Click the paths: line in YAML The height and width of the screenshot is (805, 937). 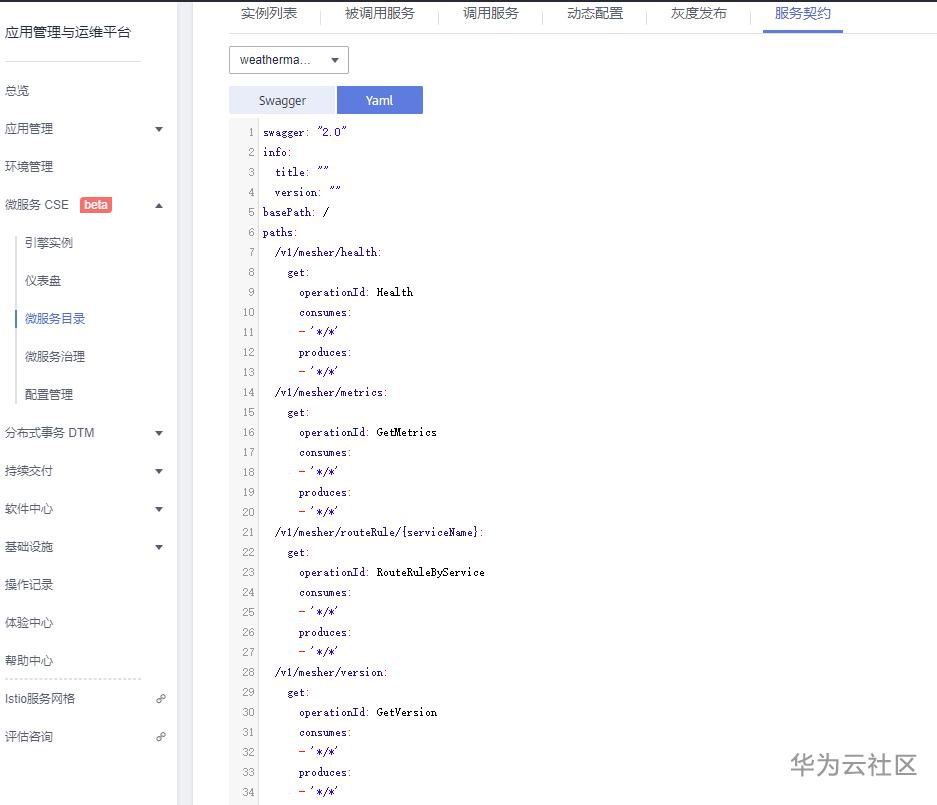tap(280, 232)
